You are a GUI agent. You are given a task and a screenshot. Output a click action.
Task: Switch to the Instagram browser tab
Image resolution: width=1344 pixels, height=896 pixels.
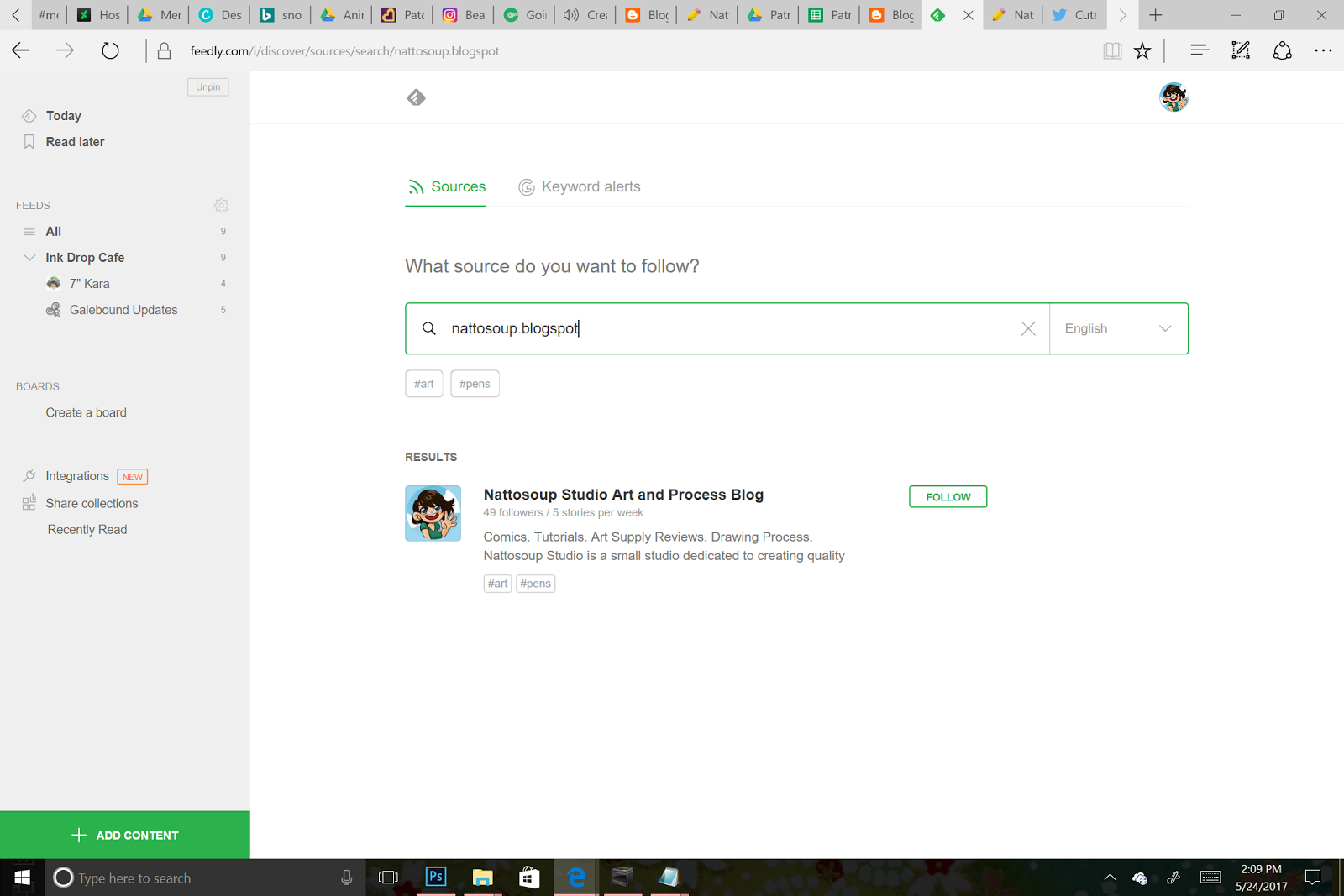click(464, 15)
